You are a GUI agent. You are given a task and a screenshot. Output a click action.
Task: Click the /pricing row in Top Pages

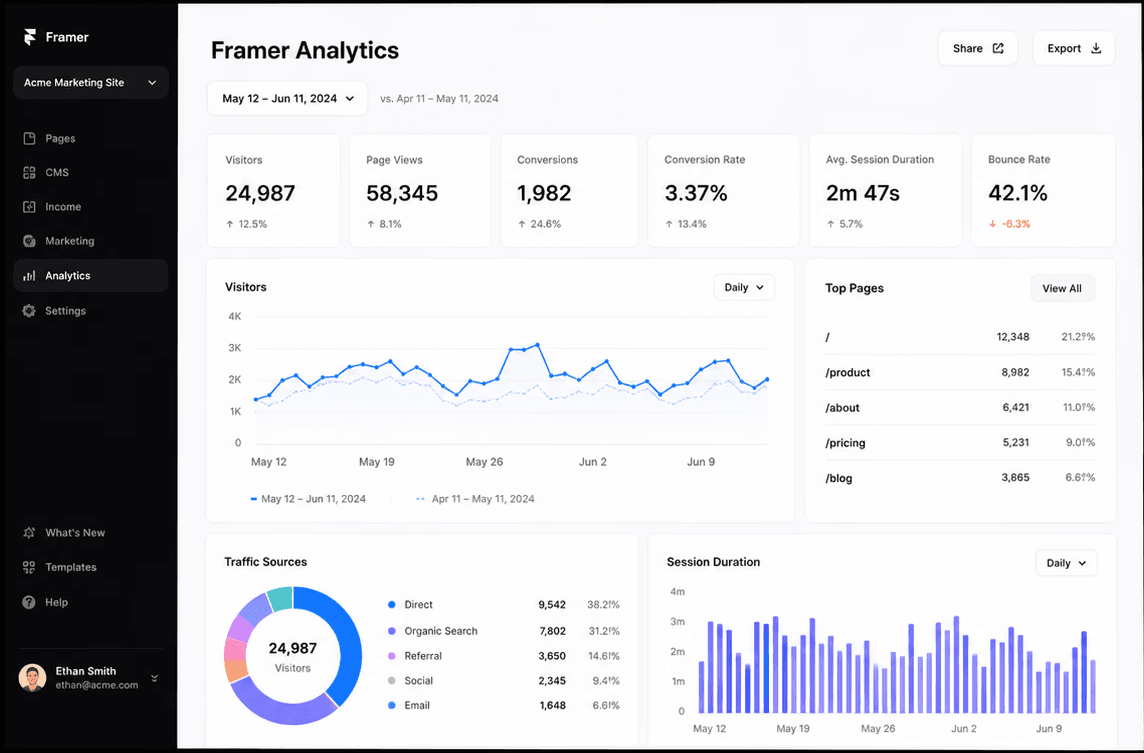(960, 442)
